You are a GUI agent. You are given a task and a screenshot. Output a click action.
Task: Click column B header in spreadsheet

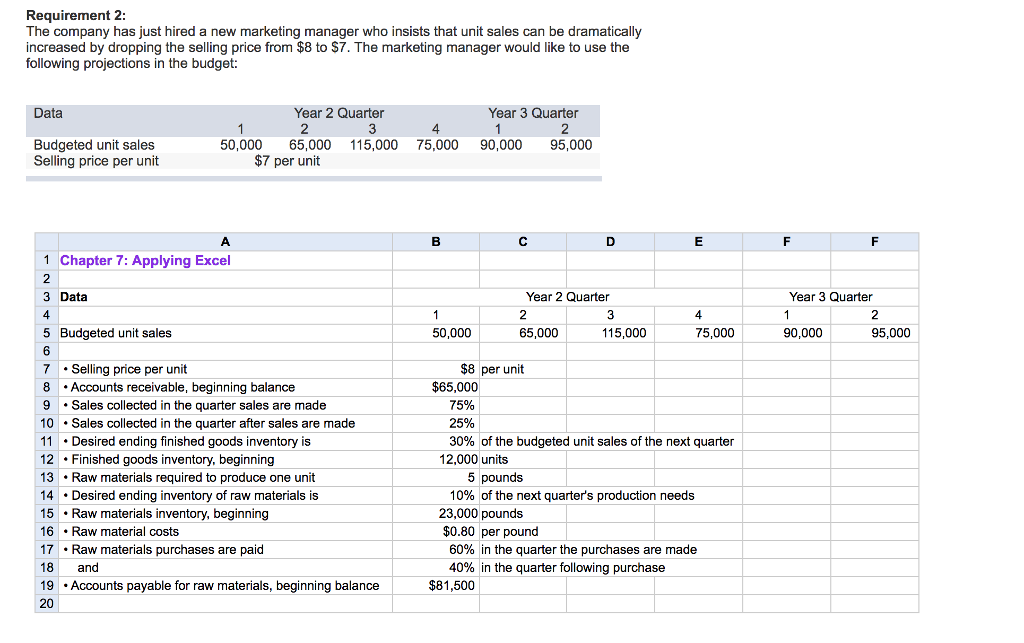(x=436, y=242)
